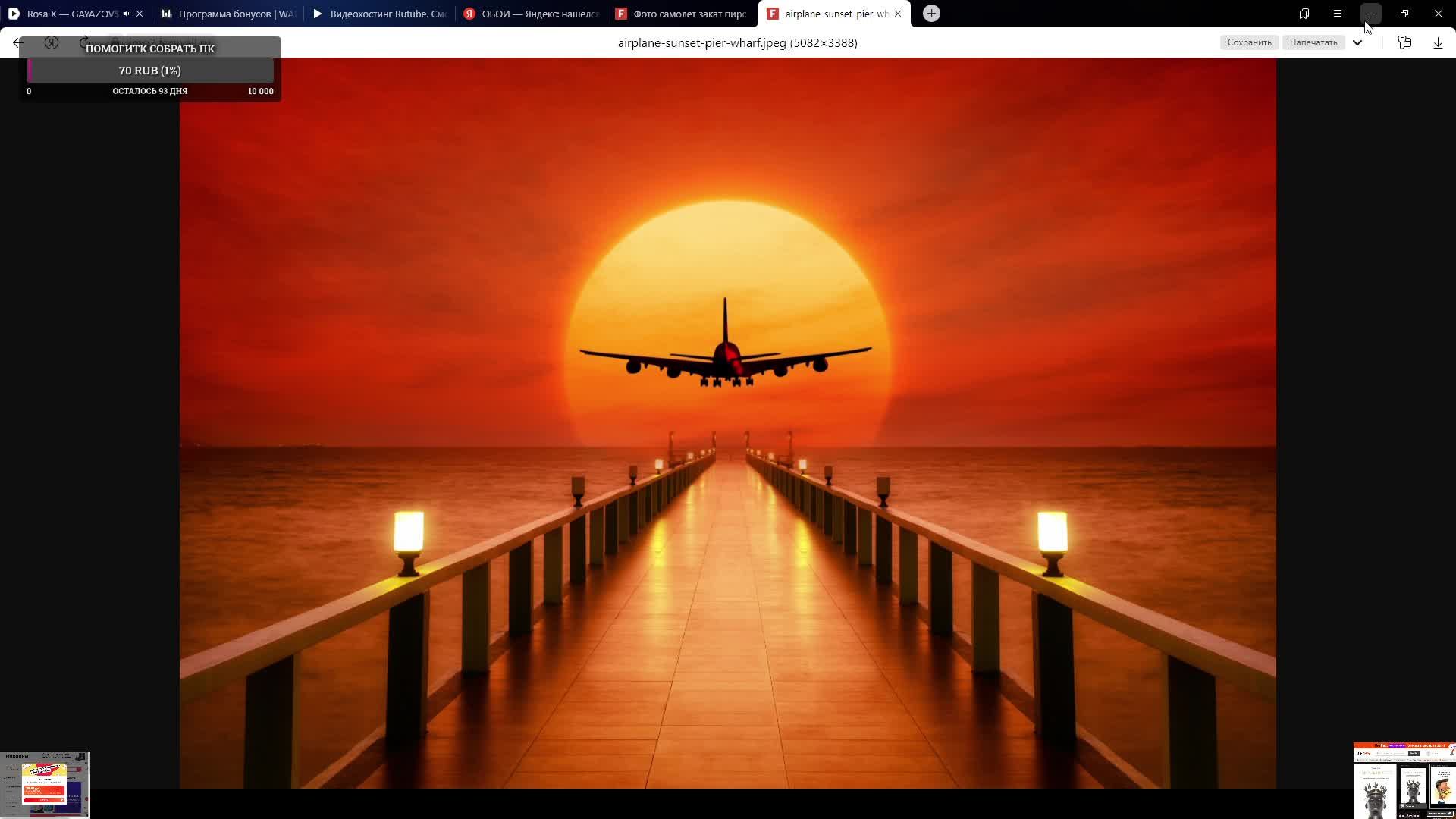Click the Yandex home icon

click(52, 43)
